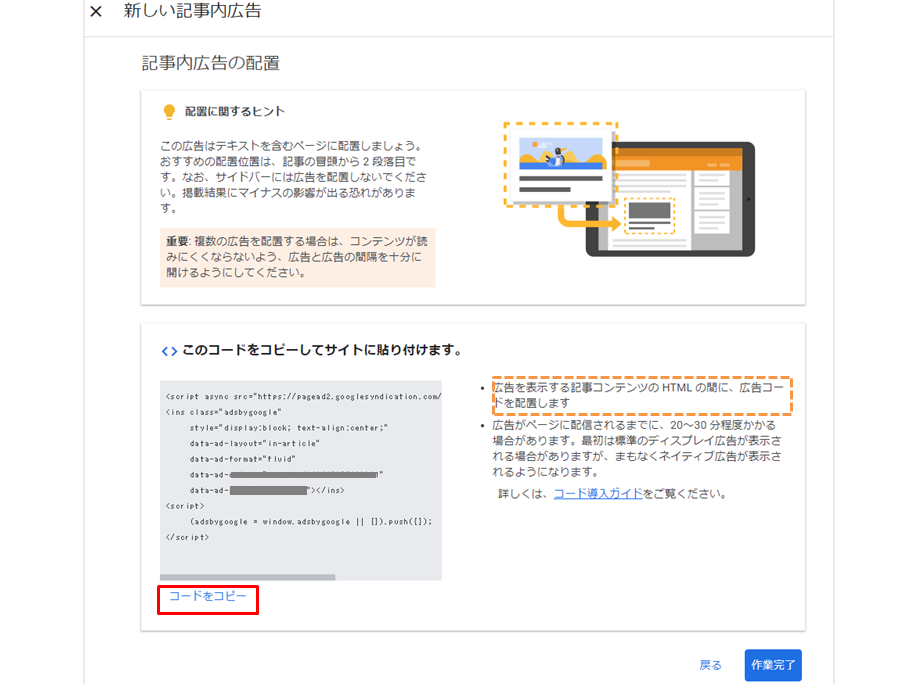Click the adsbygoogle push code line
The height and width of the screenshot is (684, 917).
[311, 521]
